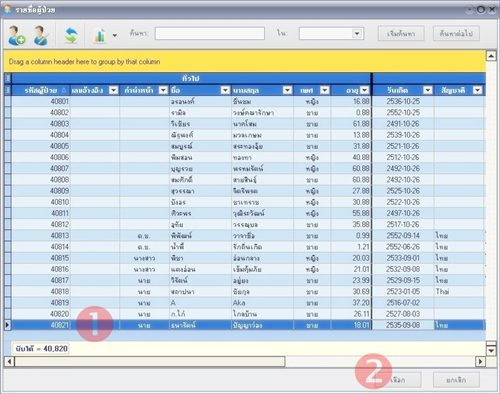This screenshot has height=394, width=500.
Task: Select patient row 40816
Action: pyautogui.click(x=245, y=269)
